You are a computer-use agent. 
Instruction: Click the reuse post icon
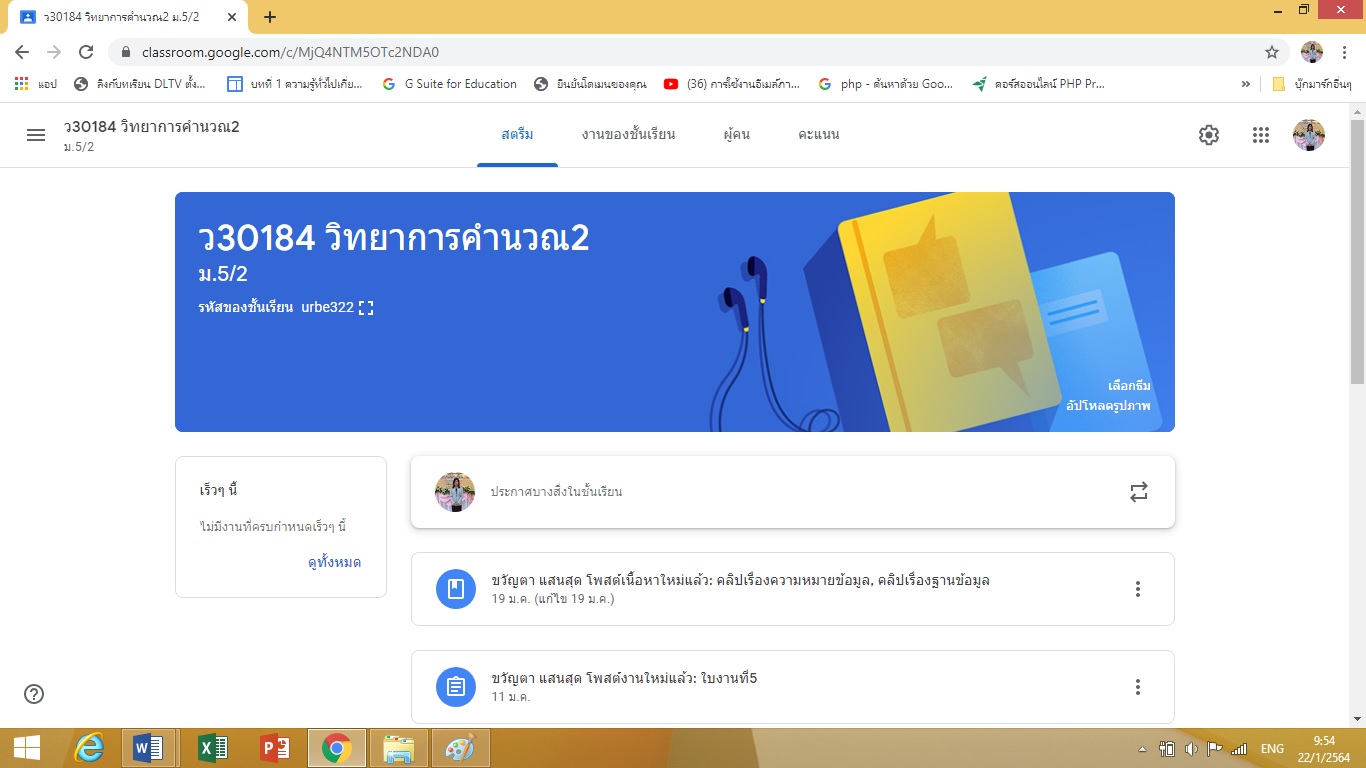(1139, 492)
